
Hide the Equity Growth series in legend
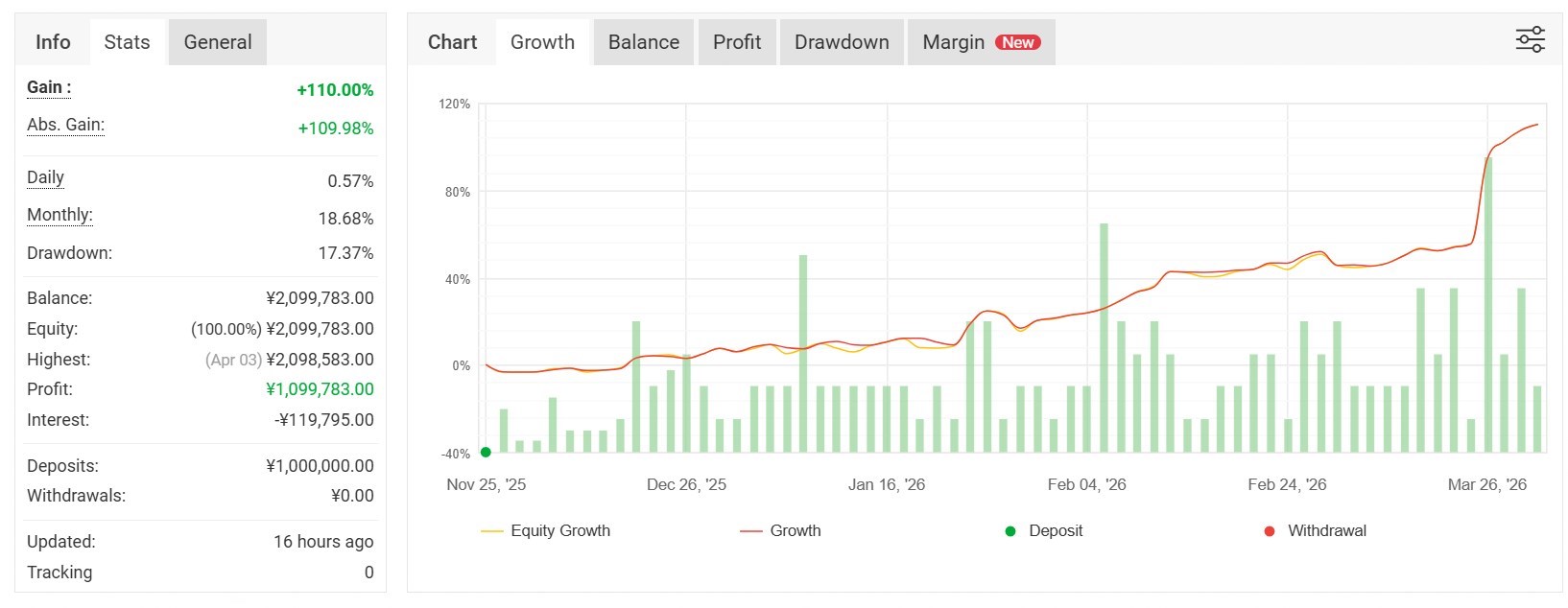(x=545, y=531)
